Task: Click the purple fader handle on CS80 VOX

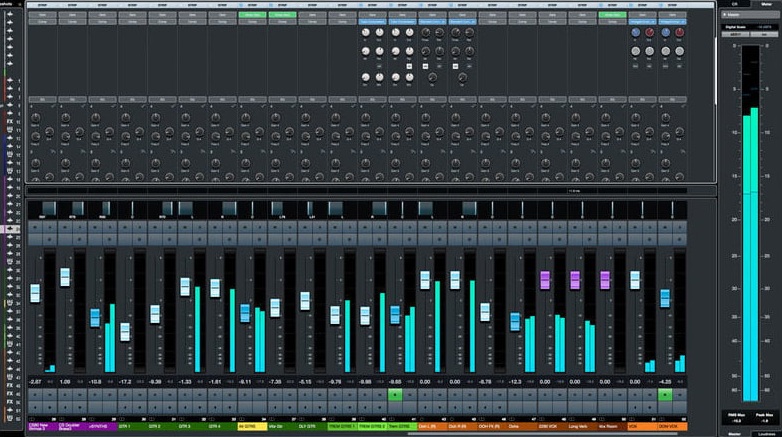Action: pos(545,280)
